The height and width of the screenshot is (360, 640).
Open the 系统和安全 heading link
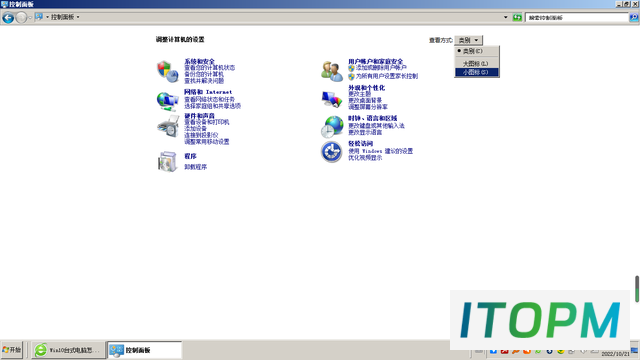point(199,62)
